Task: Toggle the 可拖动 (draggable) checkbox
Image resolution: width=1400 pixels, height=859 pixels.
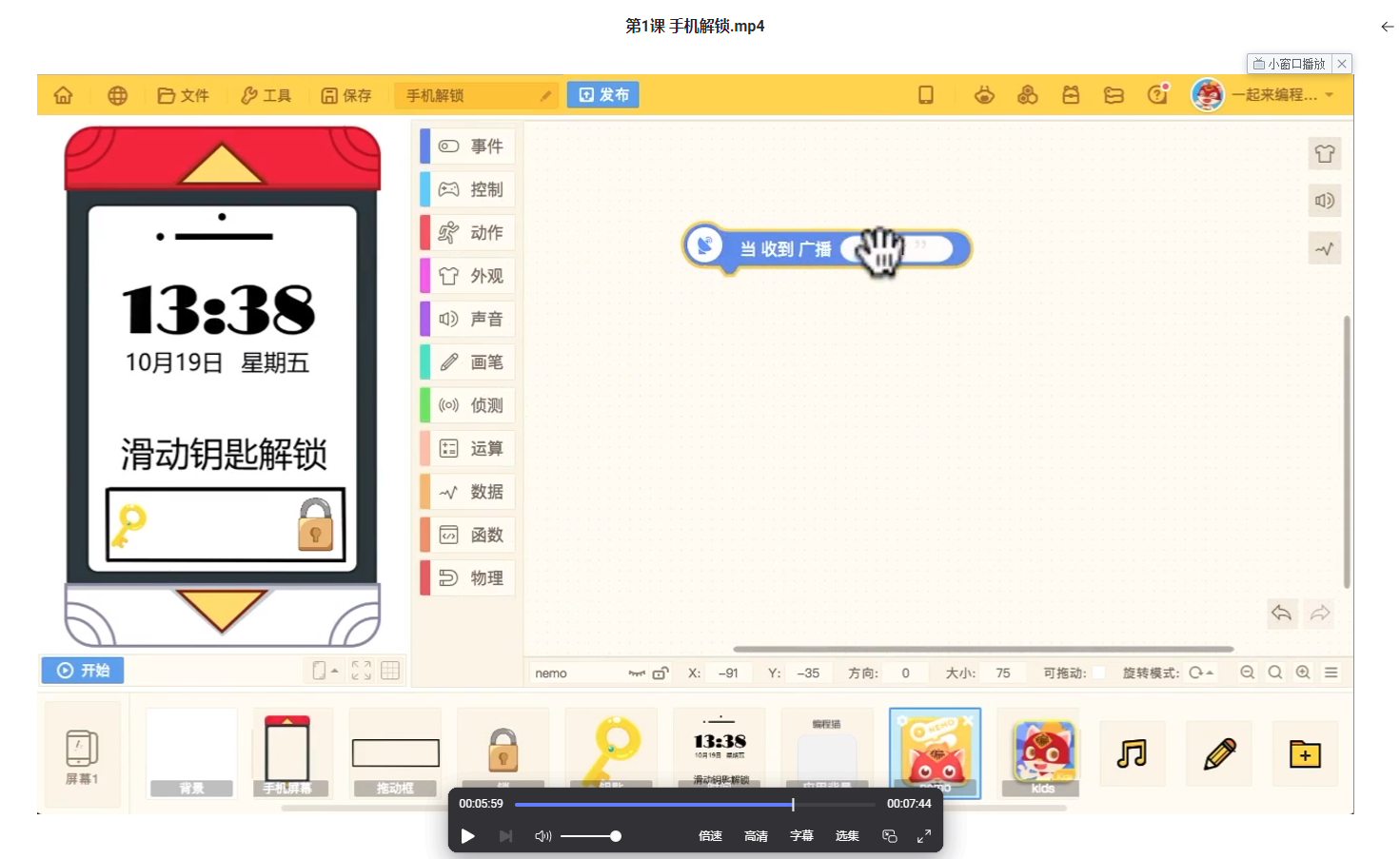Action: (x=1099, y=673)
